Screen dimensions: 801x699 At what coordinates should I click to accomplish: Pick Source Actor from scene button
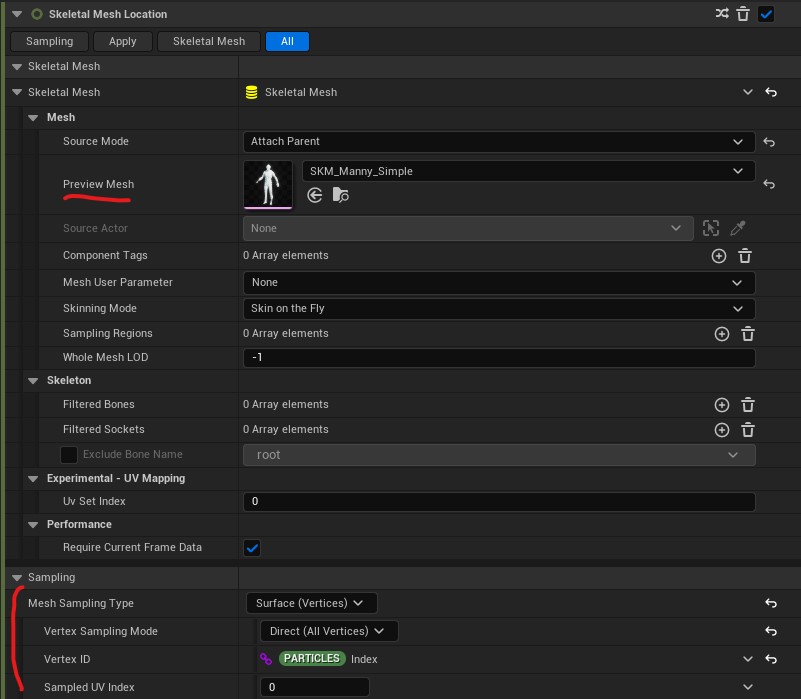(711, 228)
